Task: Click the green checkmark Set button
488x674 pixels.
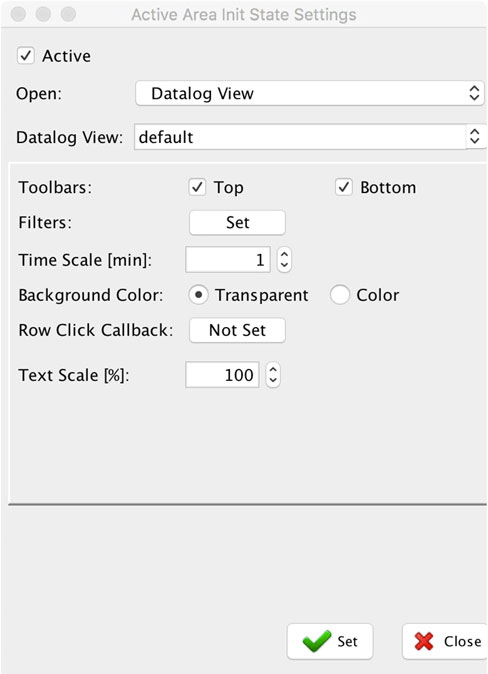Action: [x=330, y=641]
